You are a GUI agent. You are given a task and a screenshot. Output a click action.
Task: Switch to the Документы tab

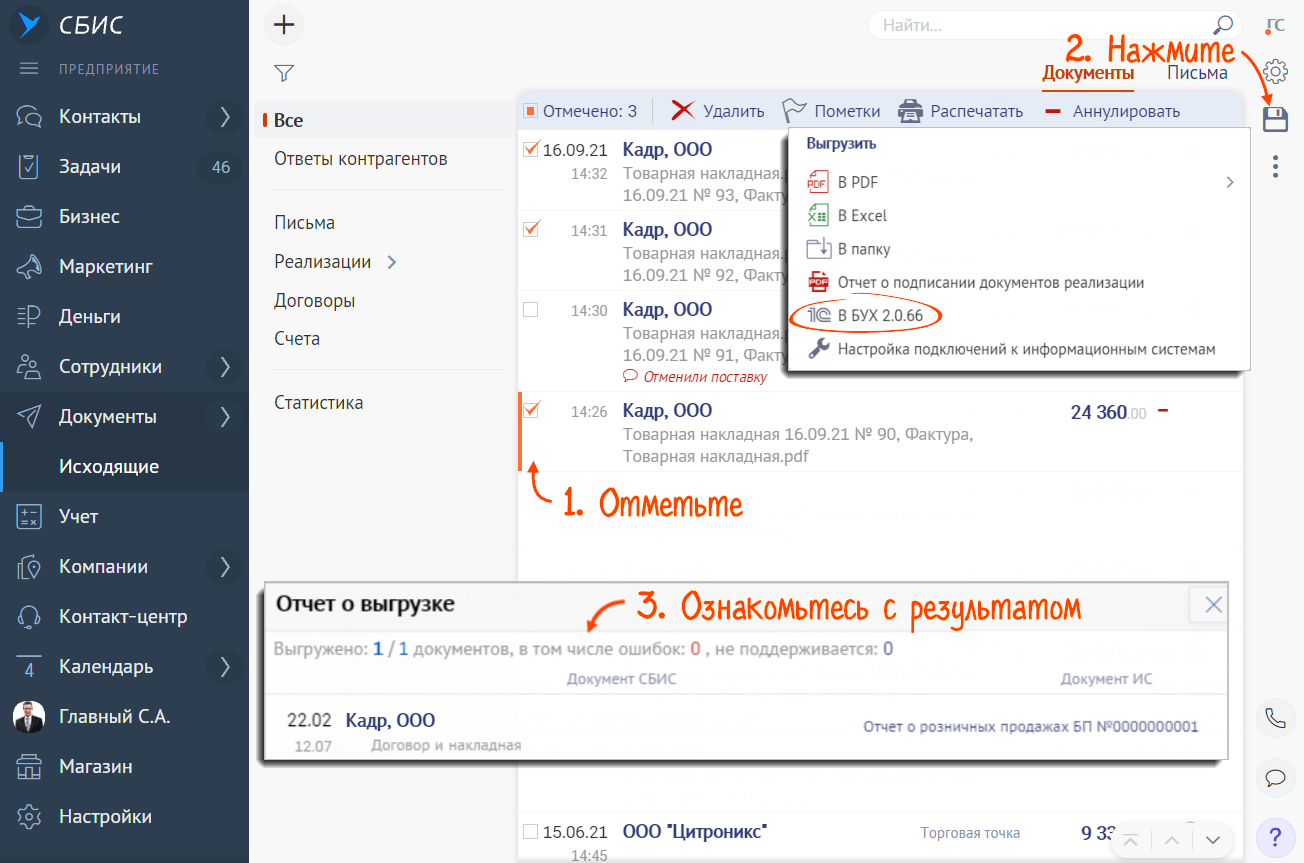(1088, 72)
